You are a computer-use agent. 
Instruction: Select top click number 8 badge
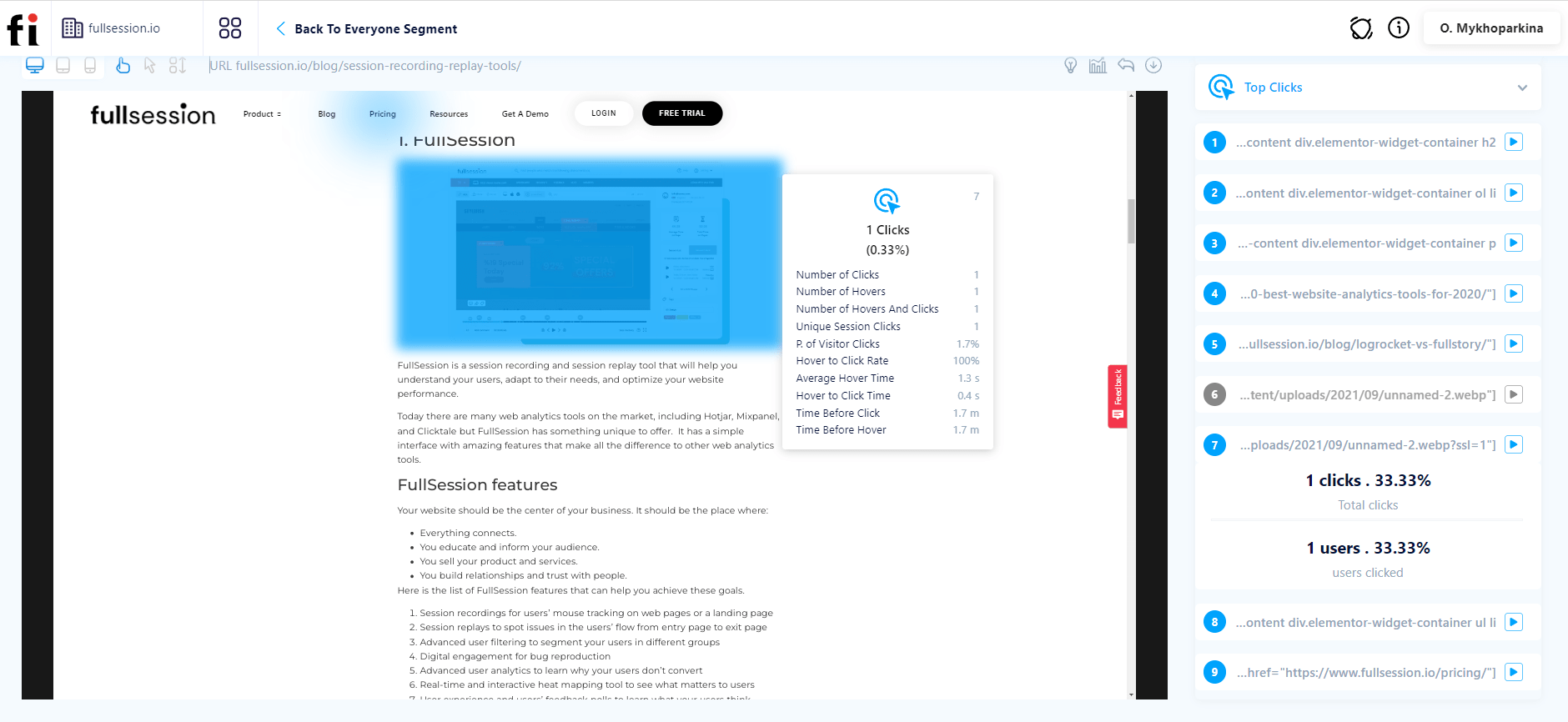pos(1214,622)
